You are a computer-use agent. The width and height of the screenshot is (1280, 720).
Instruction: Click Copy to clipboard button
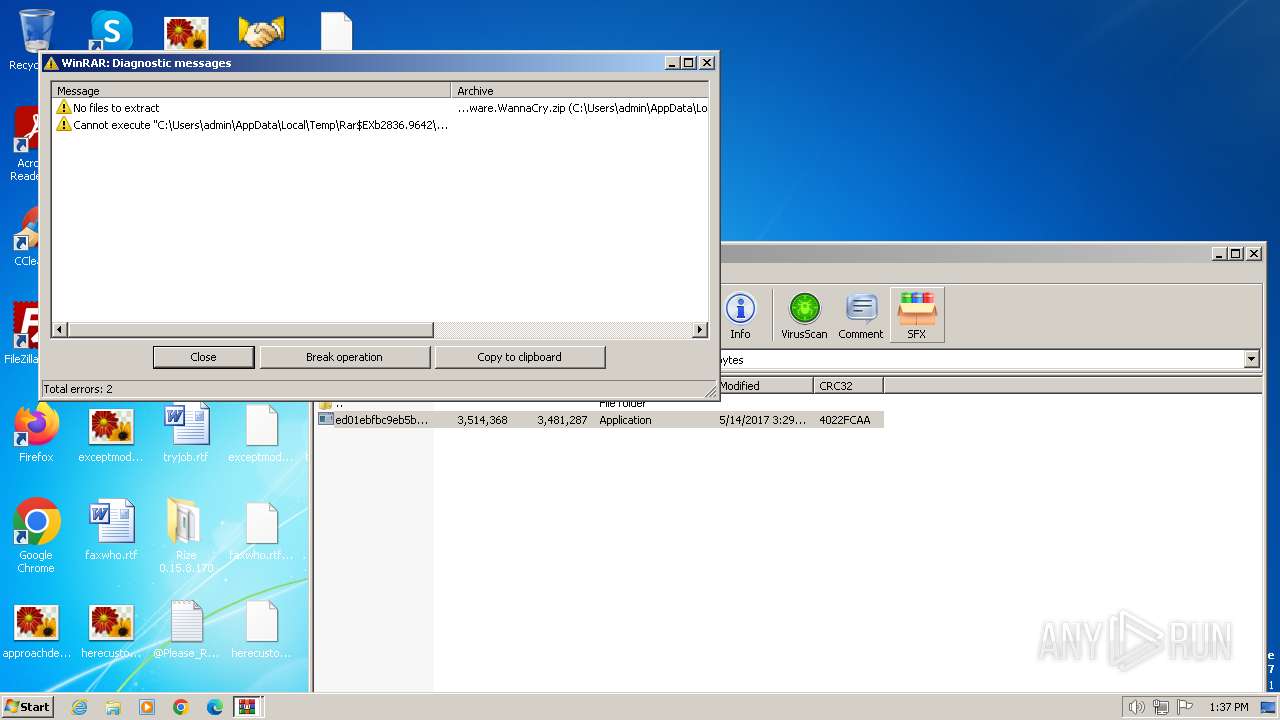tap(519, 357)
